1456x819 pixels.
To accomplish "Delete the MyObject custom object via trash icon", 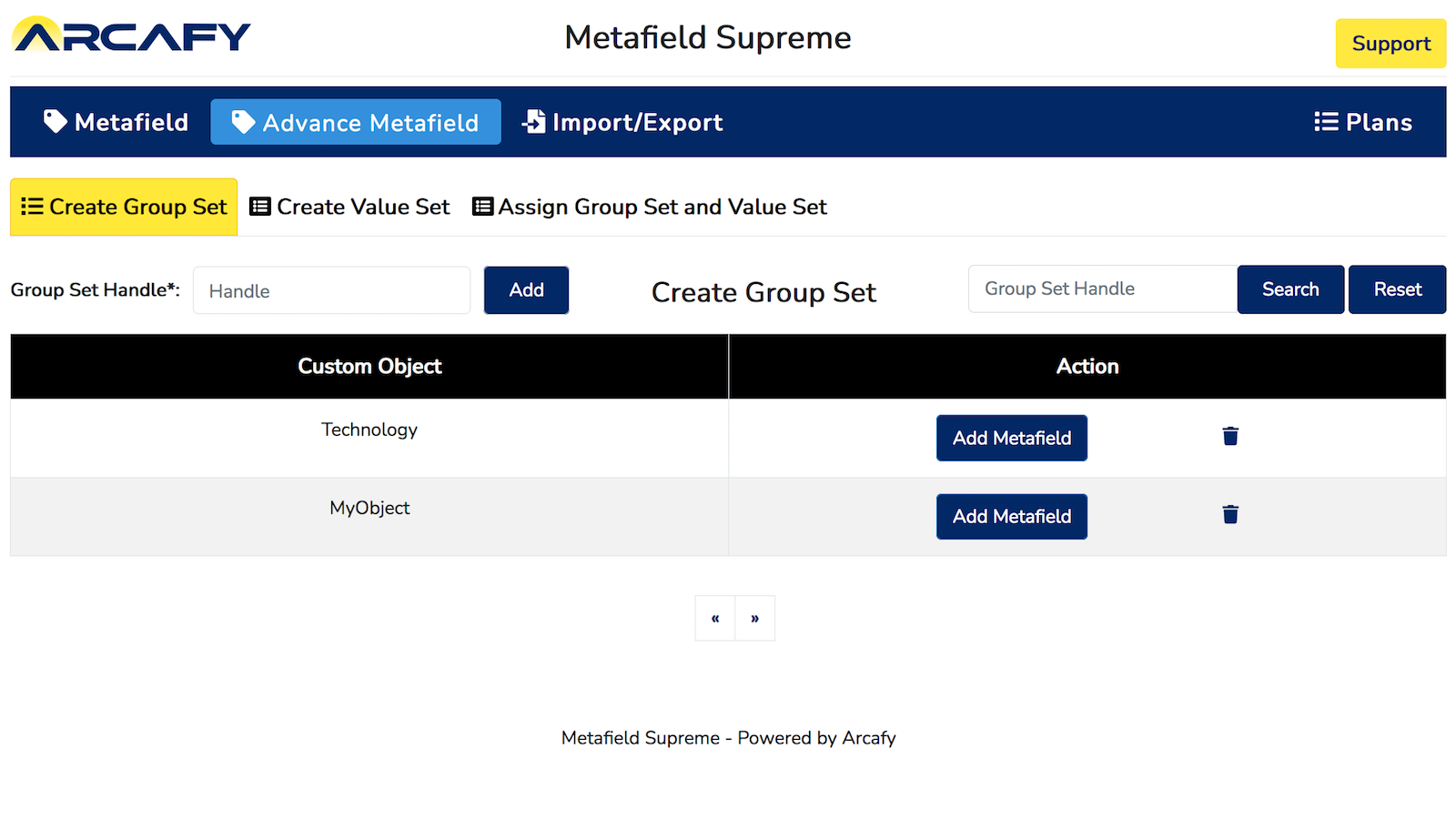I will (x=1230, y=514).
